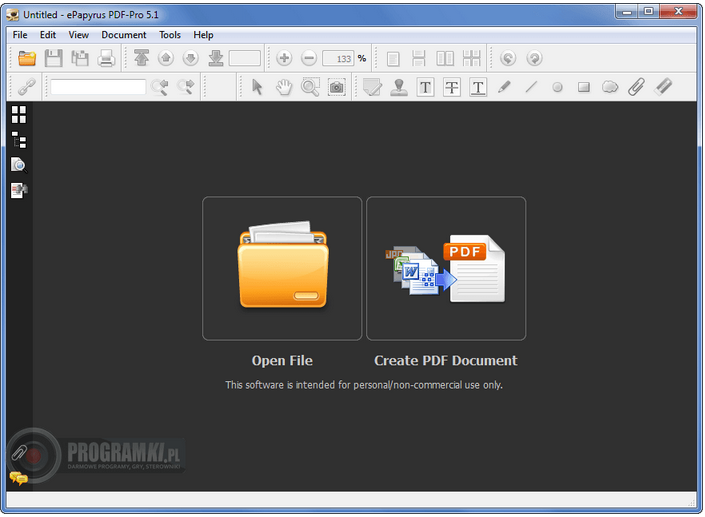Open the attachments paperclip sidebar panel

coord(19,453)
